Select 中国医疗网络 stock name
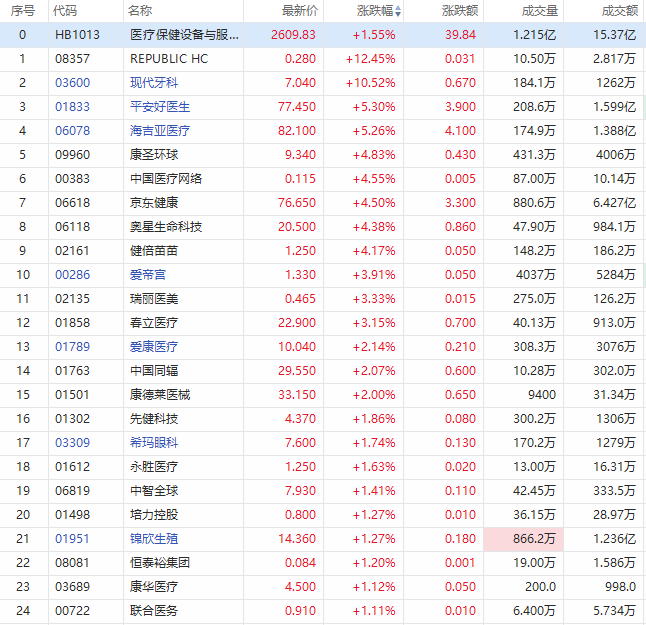This screenshot has height=625, width=646. (166, 179)
